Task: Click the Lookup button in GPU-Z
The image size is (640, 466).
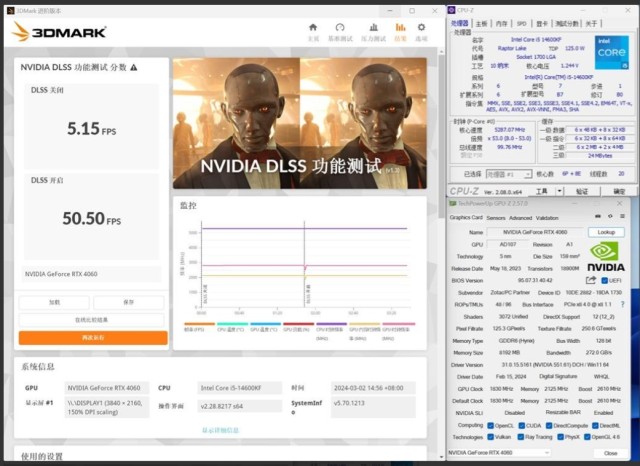Action: coord(606,232)
